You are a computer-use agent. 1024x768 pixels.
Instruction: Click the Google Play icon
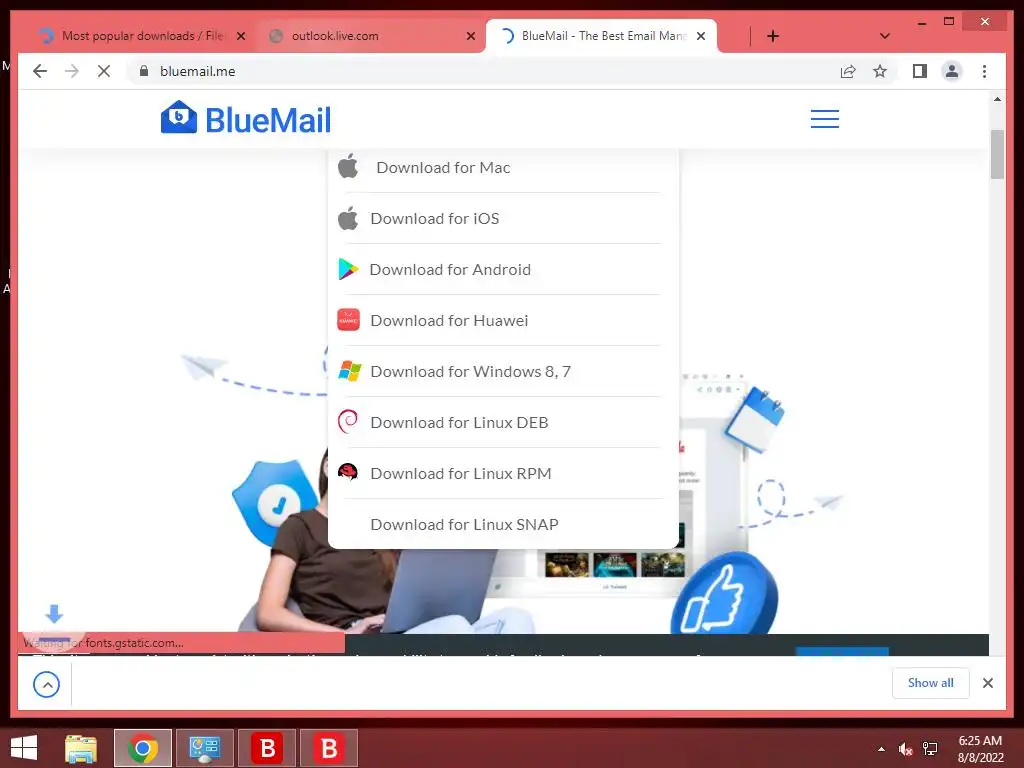pyautogui.click(x=348, y=269)
